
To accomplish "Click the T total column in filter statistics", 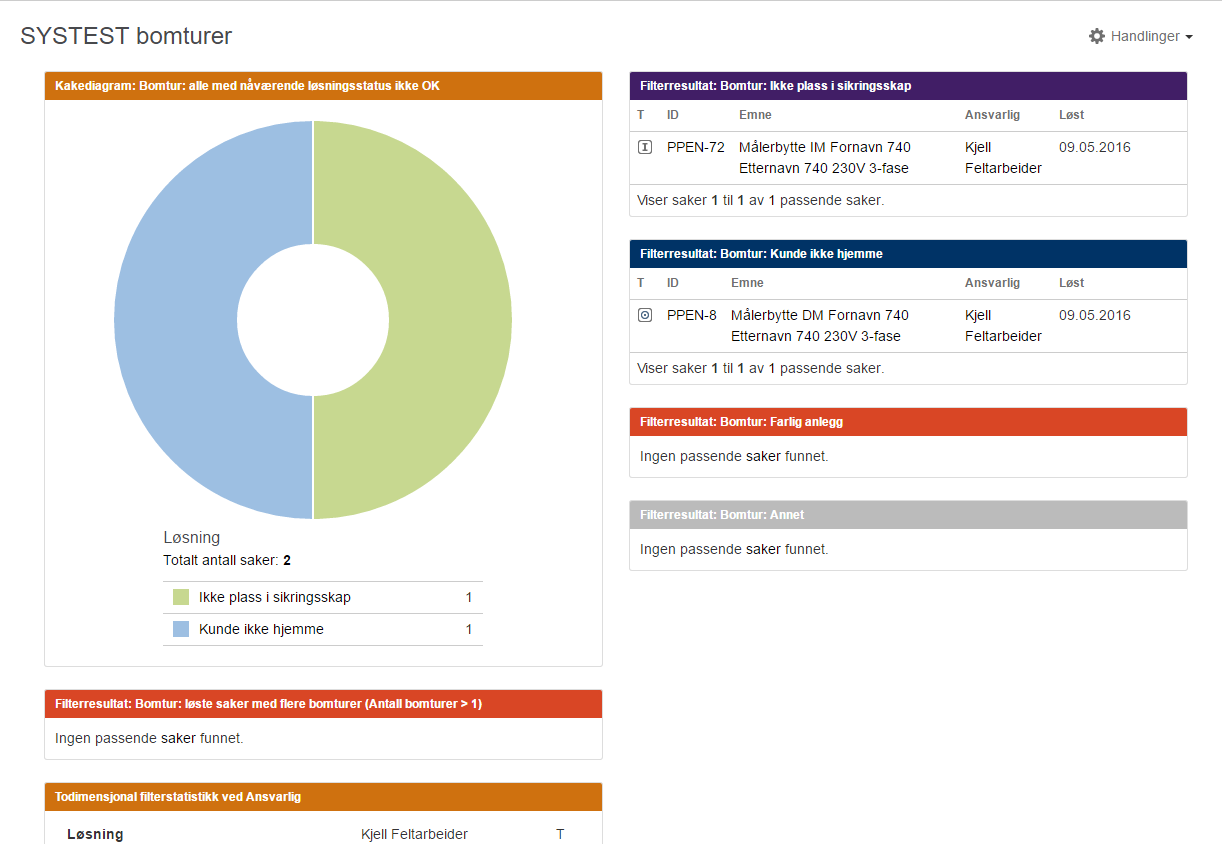I will tap(560, 834).
